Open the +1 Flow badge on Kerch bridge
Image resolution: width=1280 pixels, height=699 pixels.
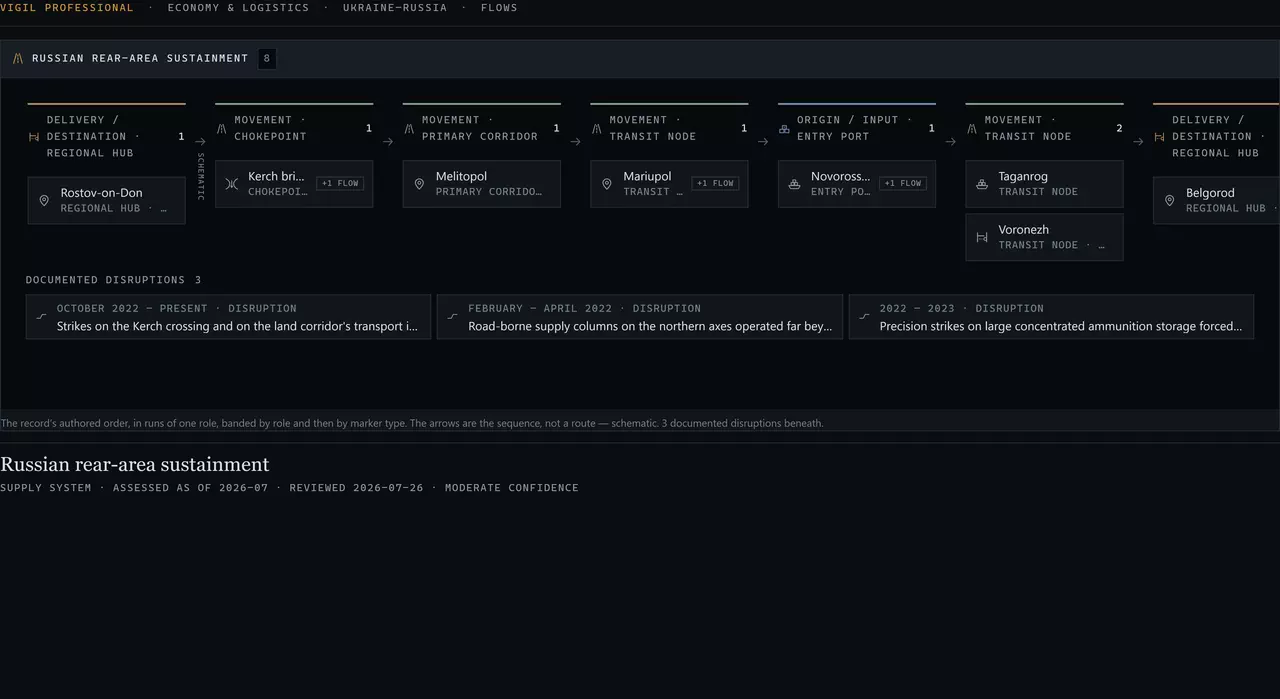click(341, 184)
